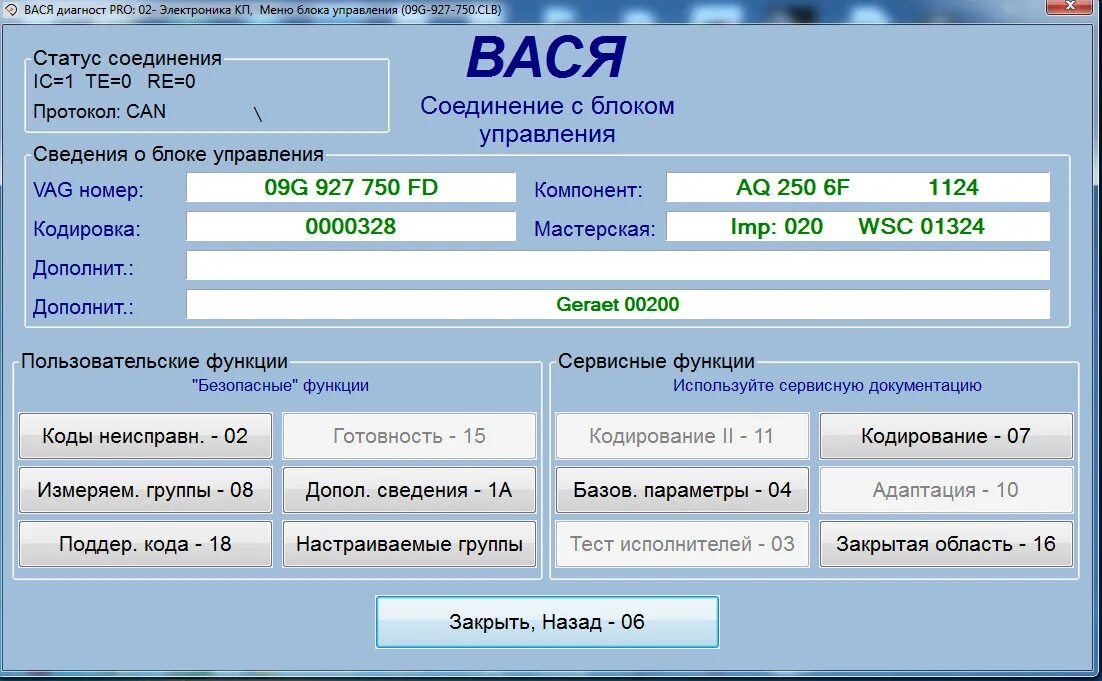Screen dimensions: 1102x681
Task: Click the 'Статус соединения' group title
Action: pos(127,58)
